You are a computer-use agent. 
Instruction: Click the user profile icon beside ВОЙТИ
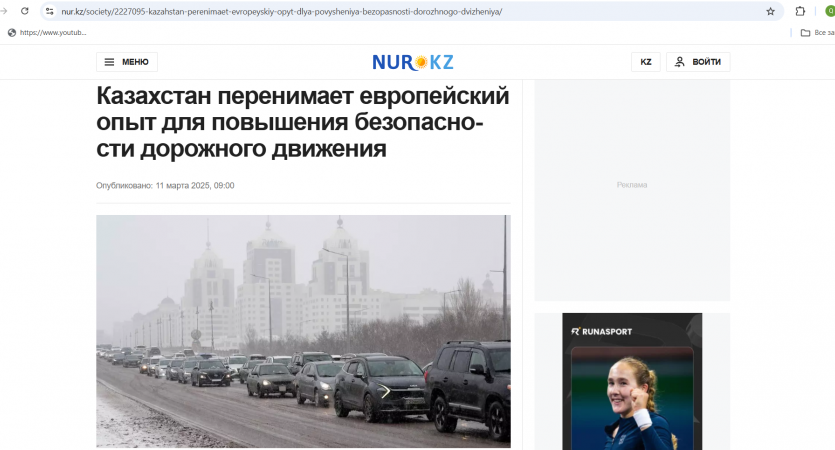(680, 62)
